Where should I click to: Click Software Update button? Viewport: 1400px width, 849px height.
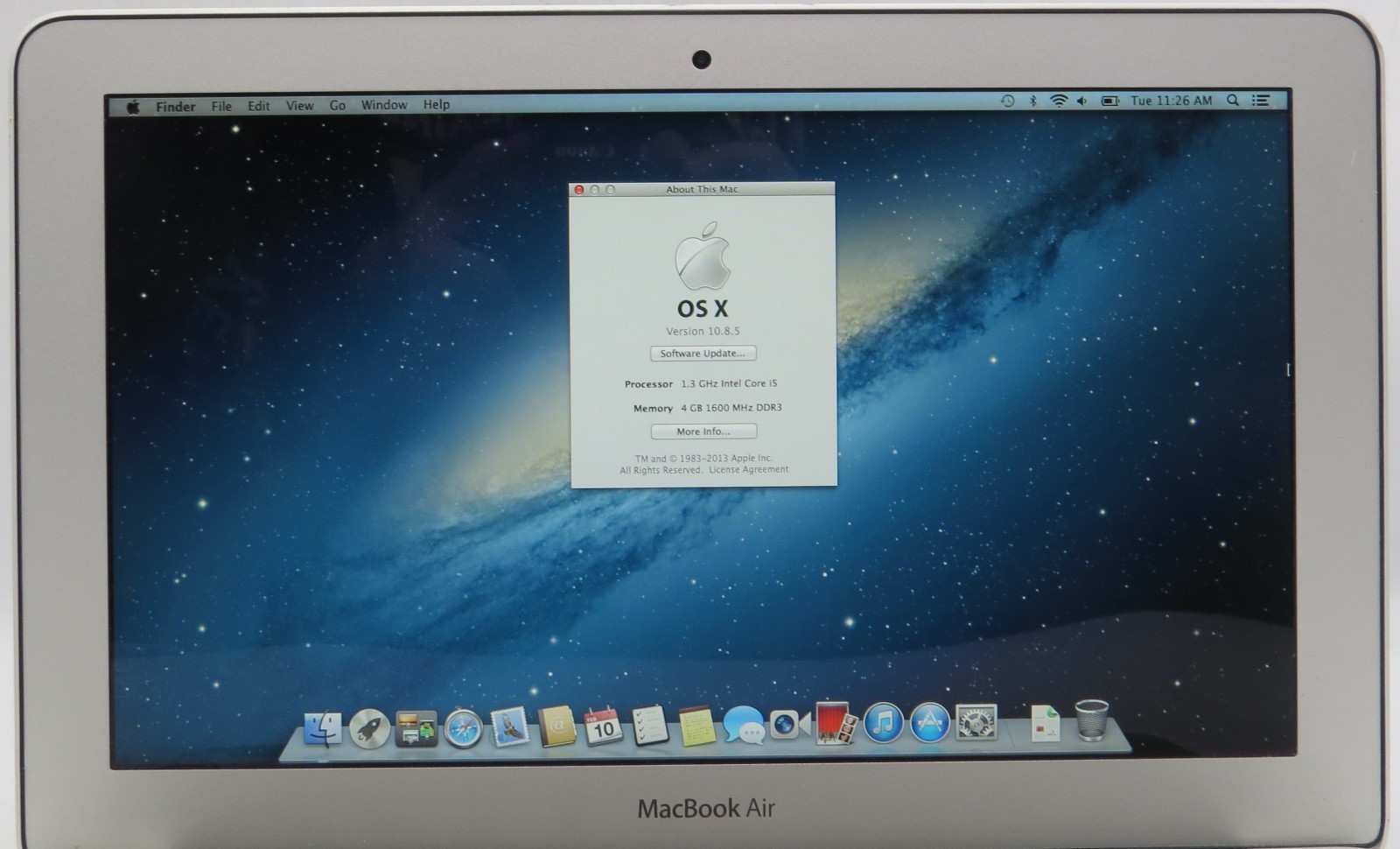point(703,354)
